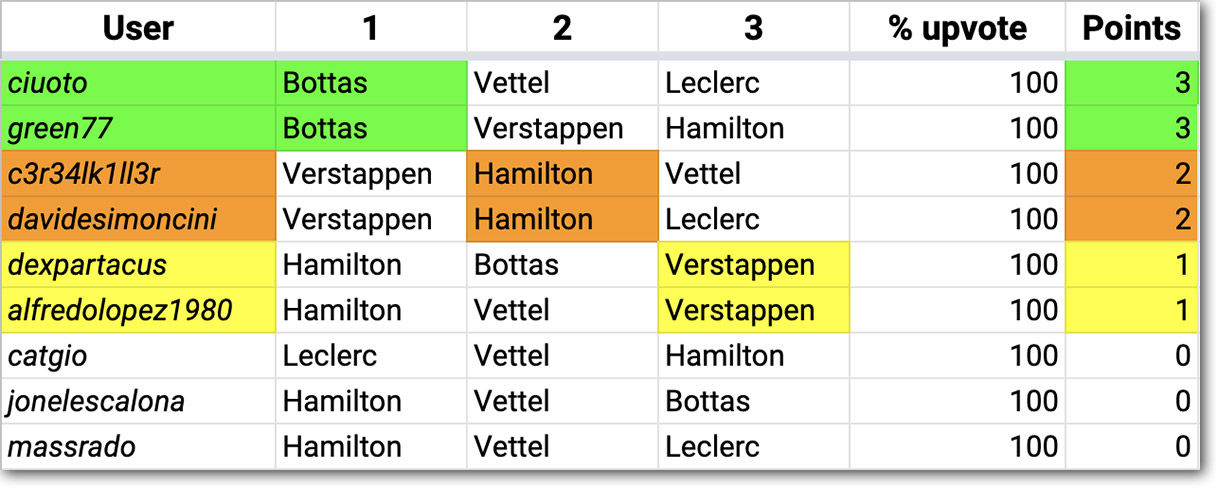The height and width of the screenshot is (490, 1220).
Task: Select Leclerc cell in massrado row
Action: pos(754,446)
